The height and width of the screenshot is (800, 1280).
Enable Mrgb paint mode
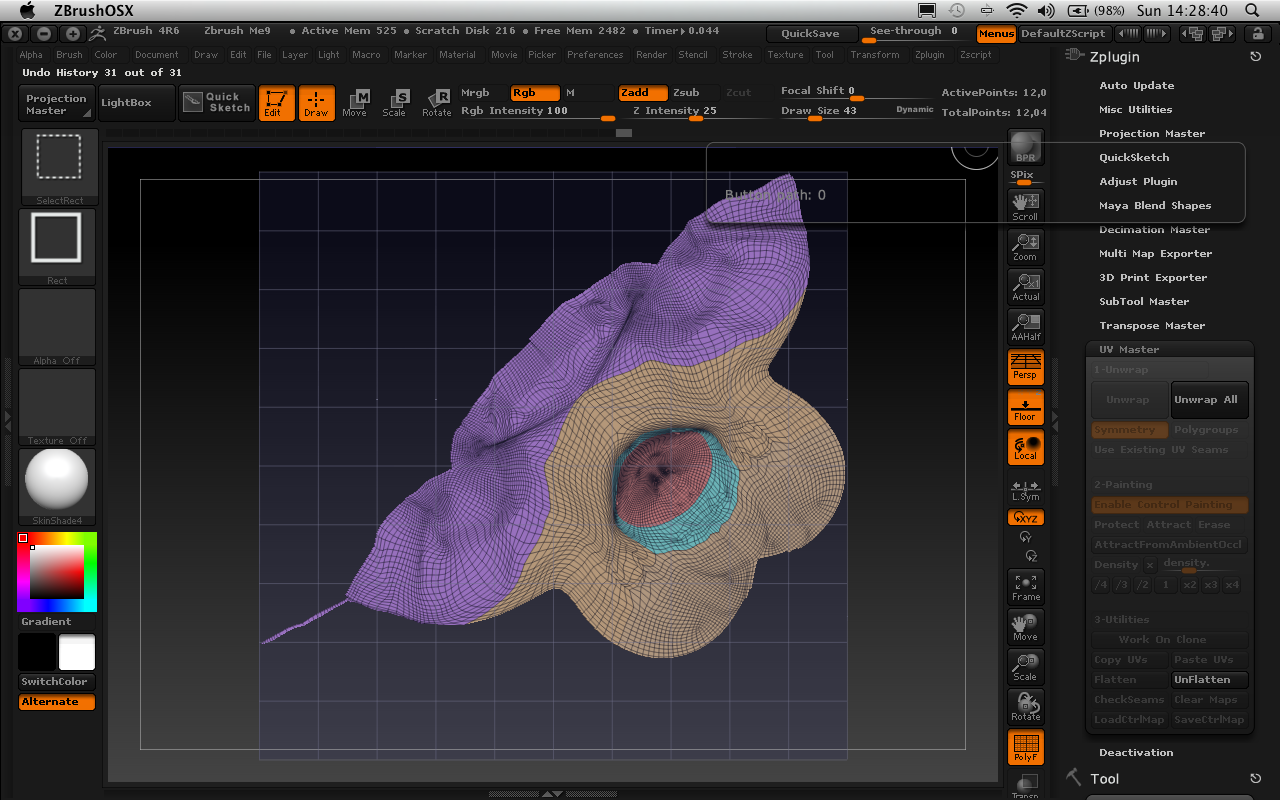(482, 93)
